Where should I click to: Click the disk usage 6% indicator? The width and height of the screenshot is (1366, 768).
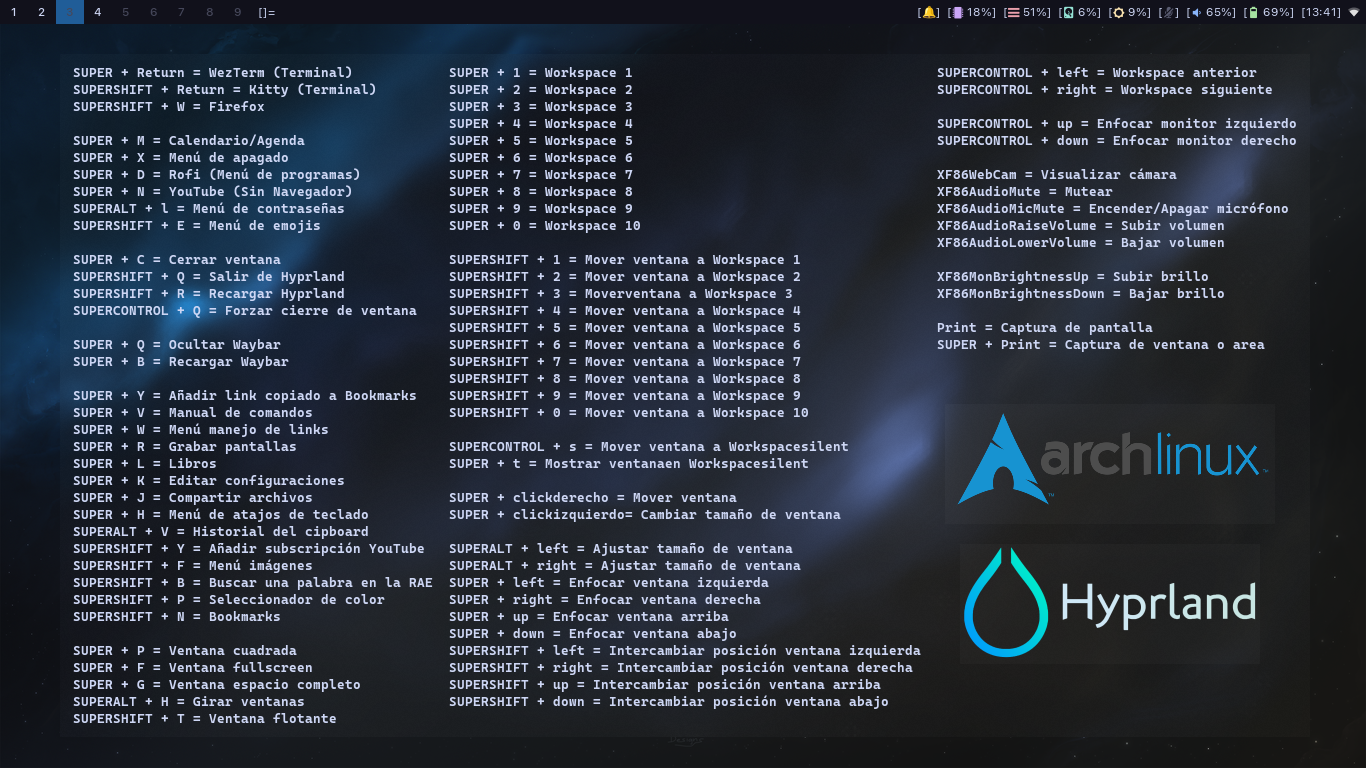point(1079,12)
